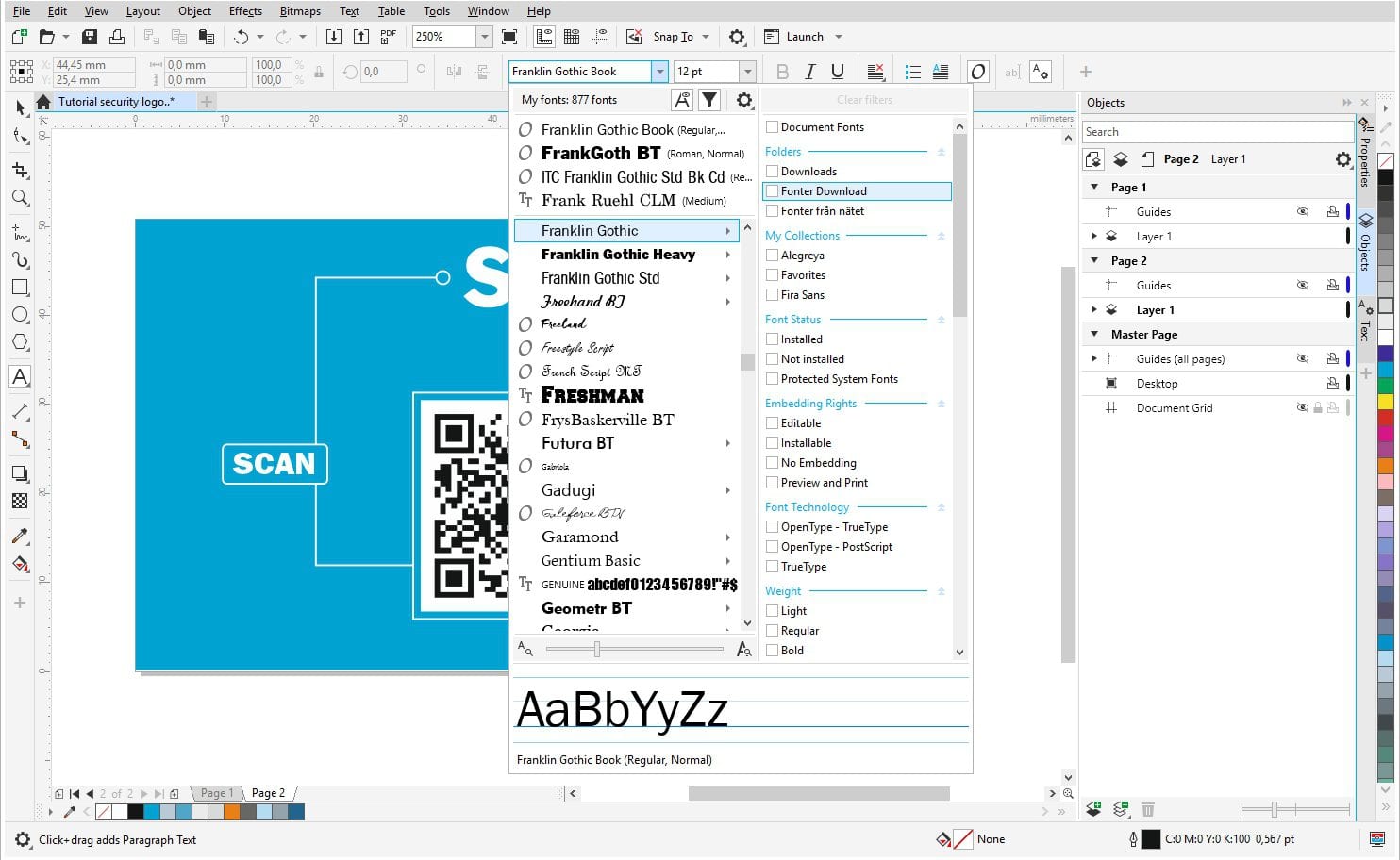
Task: Switch to the Page 1 tab
Action: pyautogui.click(x=216, y=793)
